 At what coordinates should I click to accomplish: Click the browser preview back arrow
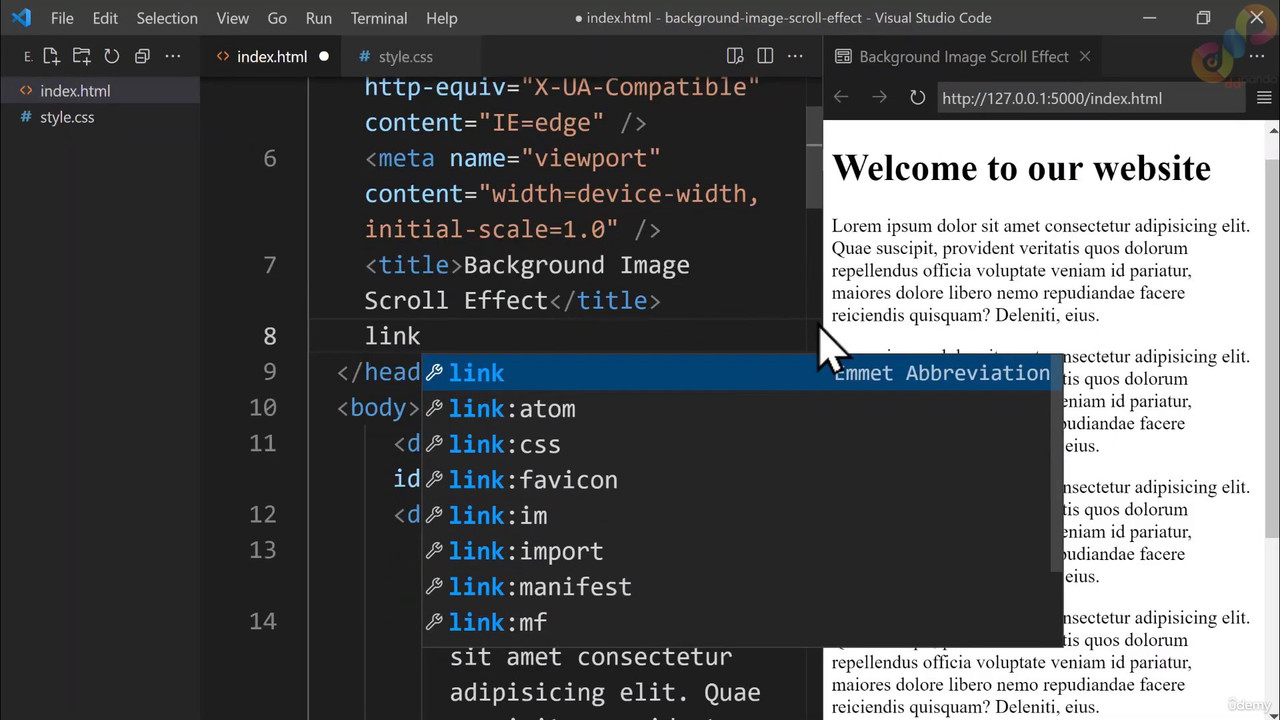[x=841, y=98]
